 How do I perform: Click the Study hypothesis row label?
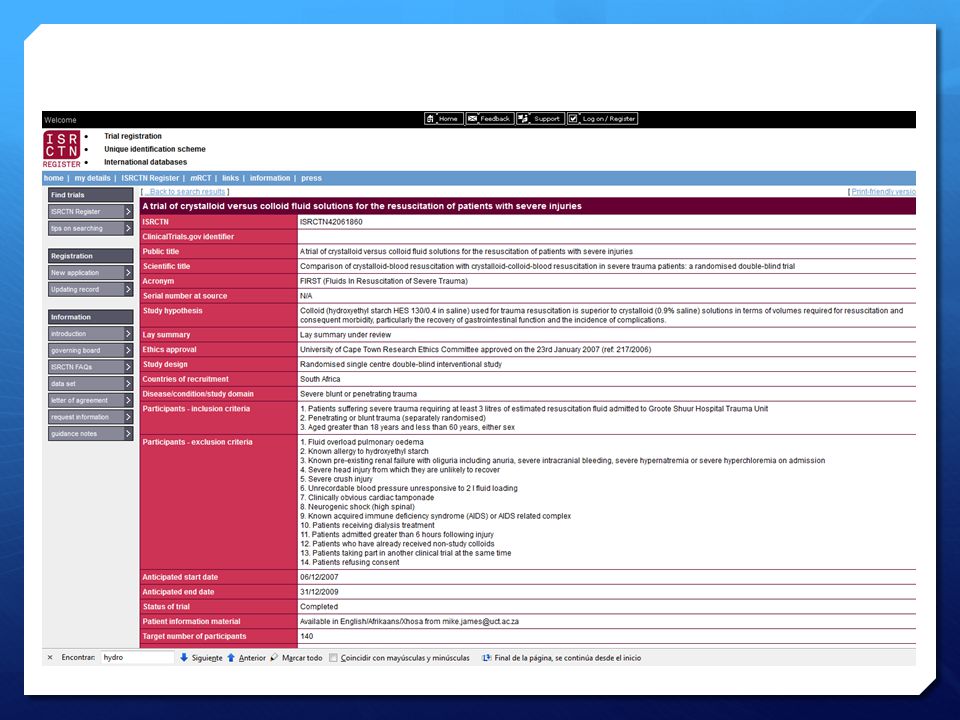coord(172,310)
